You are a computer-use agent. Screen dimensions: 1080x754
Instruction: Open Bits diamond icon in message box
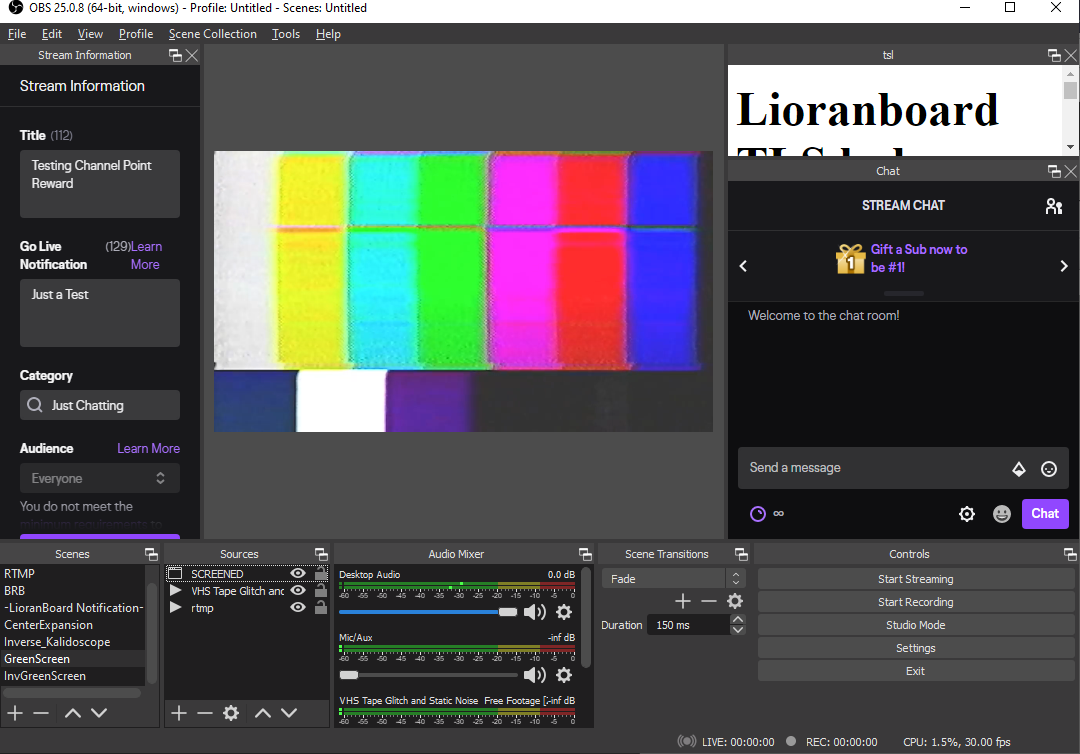coord(1019,469)
